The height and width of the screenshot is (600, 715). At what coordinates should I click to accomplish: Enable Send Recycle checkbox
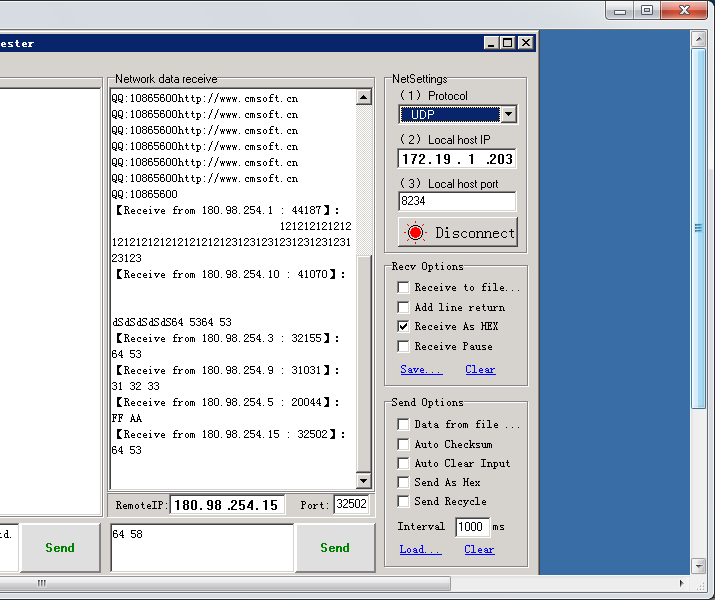pos(404,501)
